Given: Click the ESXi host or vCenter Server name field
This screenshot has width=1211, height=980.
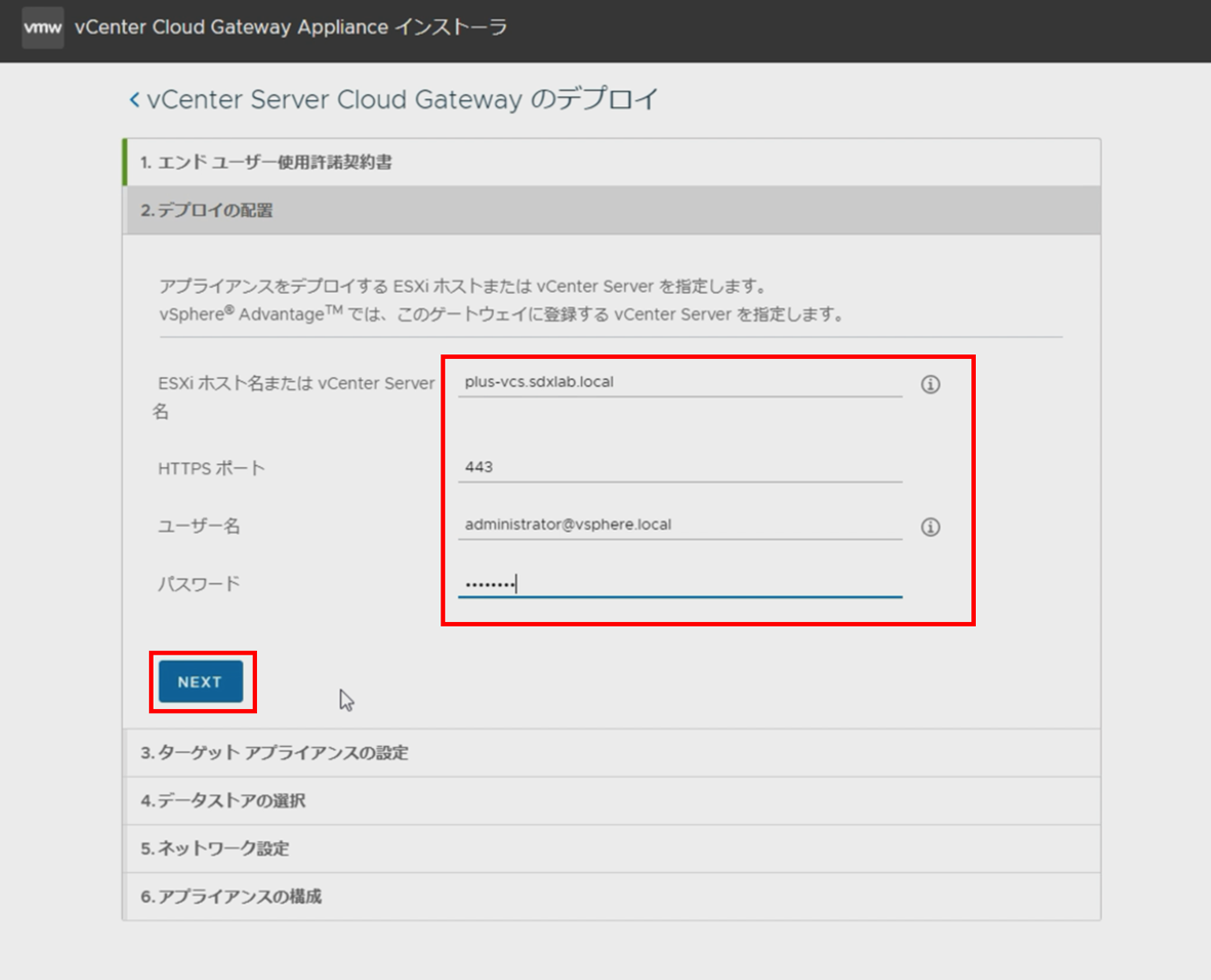Looking at the screenshot, I should click(x=680, y=383).
